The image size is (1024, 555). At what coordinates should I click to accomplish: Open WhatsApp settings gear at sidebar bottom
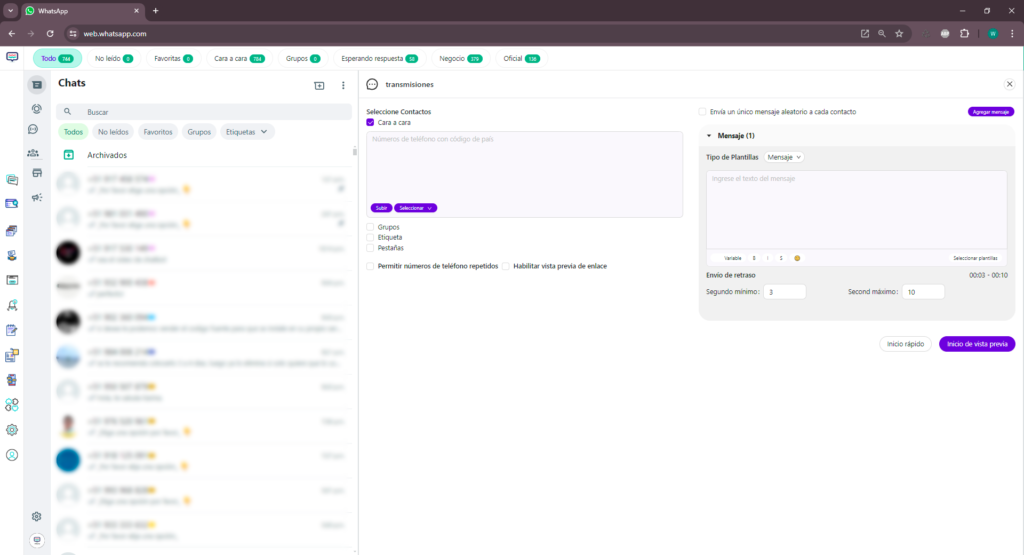37,516
